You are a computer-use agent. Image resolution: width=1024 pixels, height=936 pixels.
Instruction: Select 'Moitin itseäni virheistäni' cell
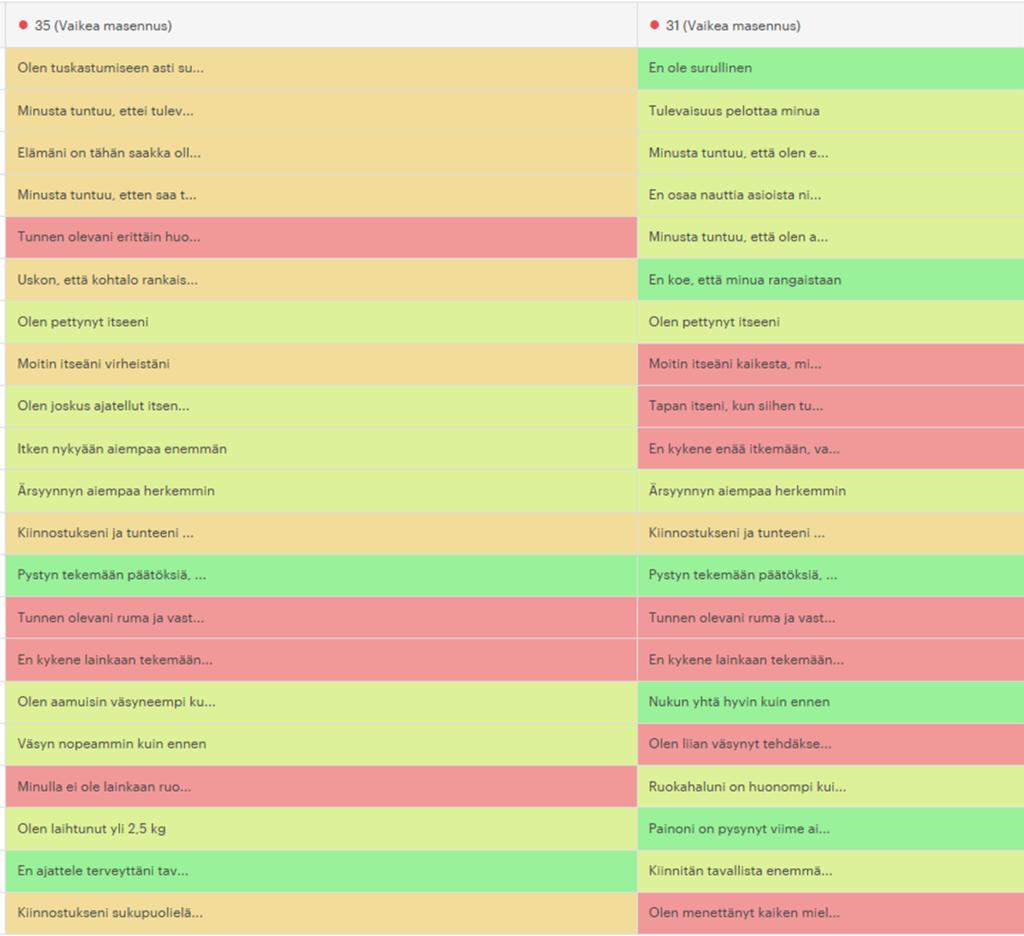point(321,364)
